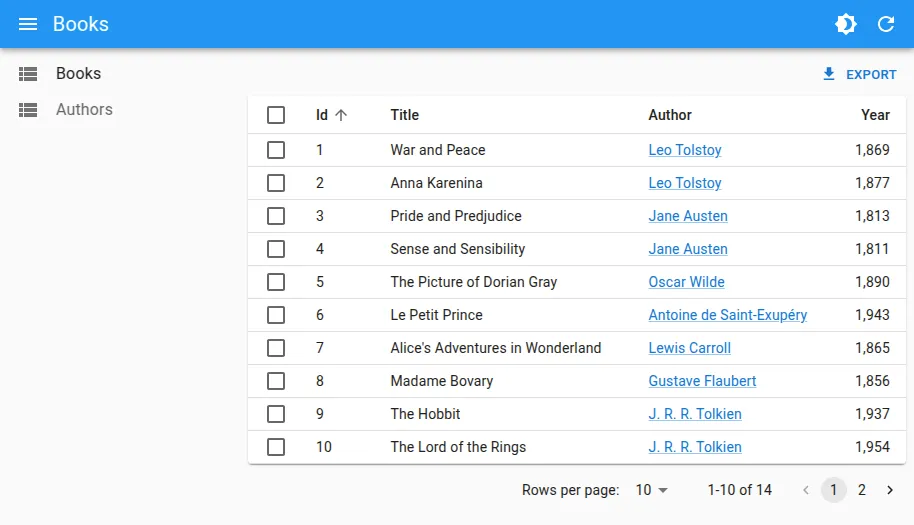
Task: Open the hamburger menu in the app bar
Action: [28, 24]
